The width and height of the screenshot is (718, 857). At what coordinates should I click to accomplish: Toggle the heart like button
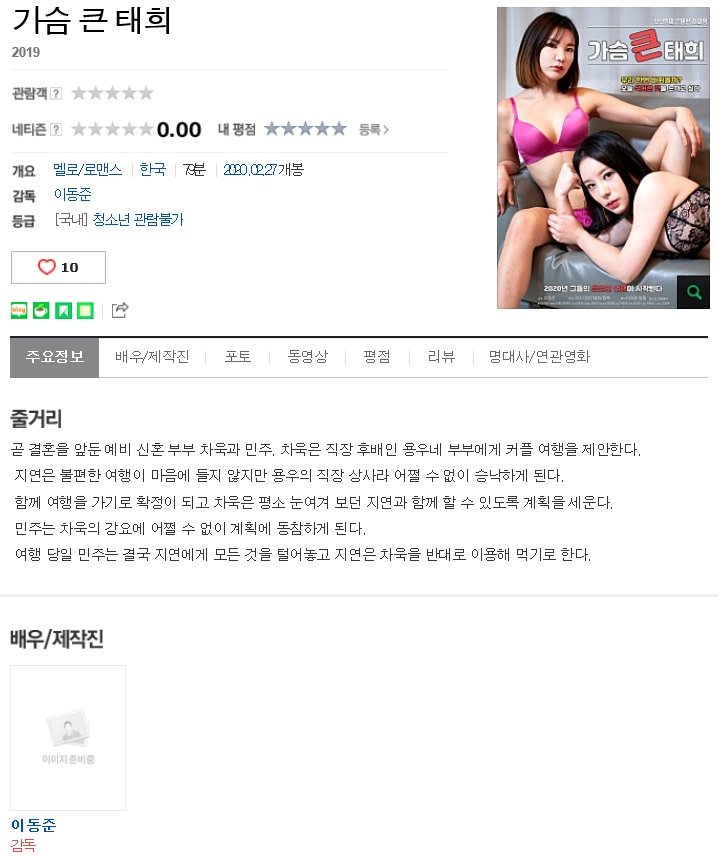[58, 267]
